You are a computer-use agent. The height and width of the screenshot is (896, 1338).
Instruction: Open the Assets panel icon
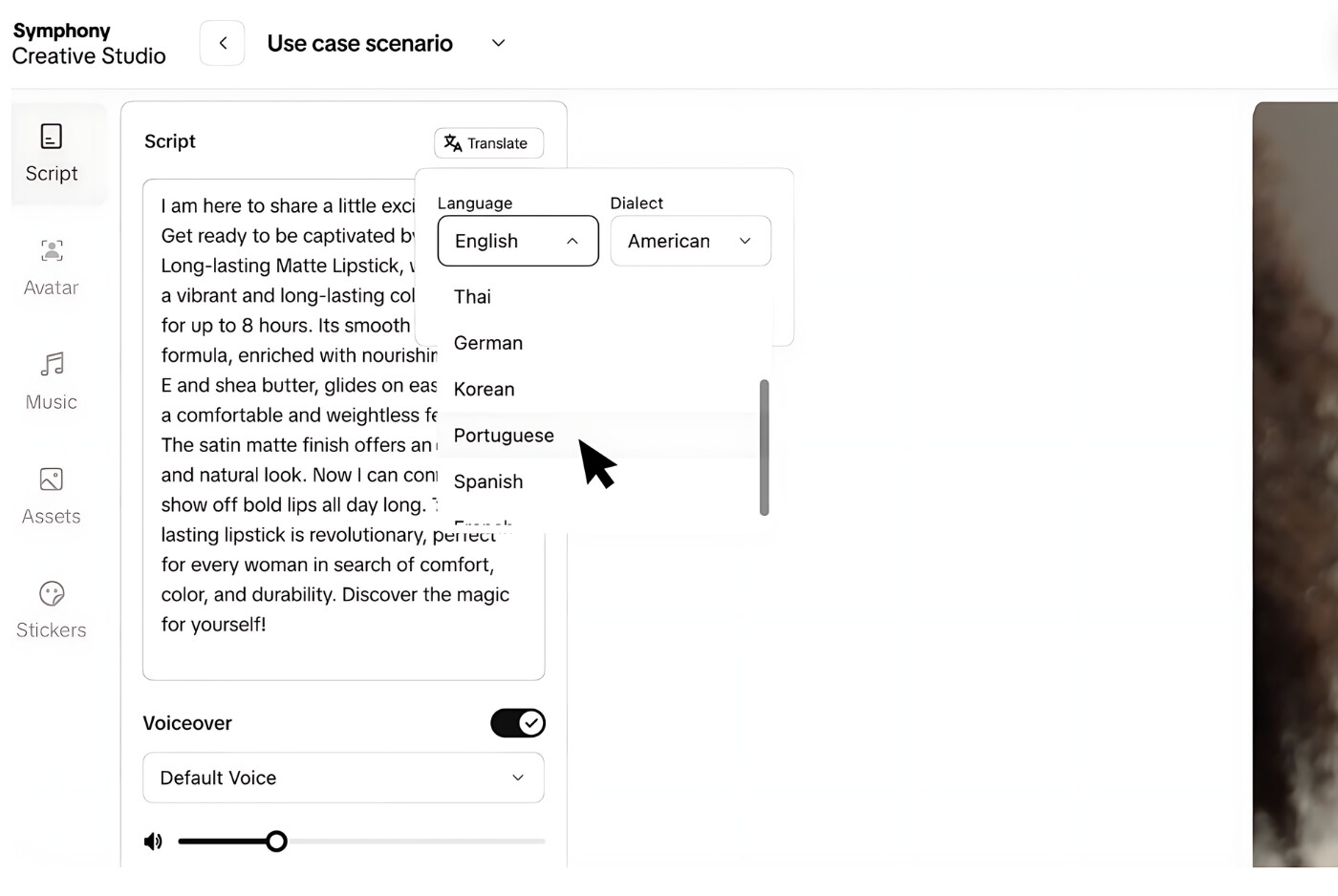click(x=52, y=480)
